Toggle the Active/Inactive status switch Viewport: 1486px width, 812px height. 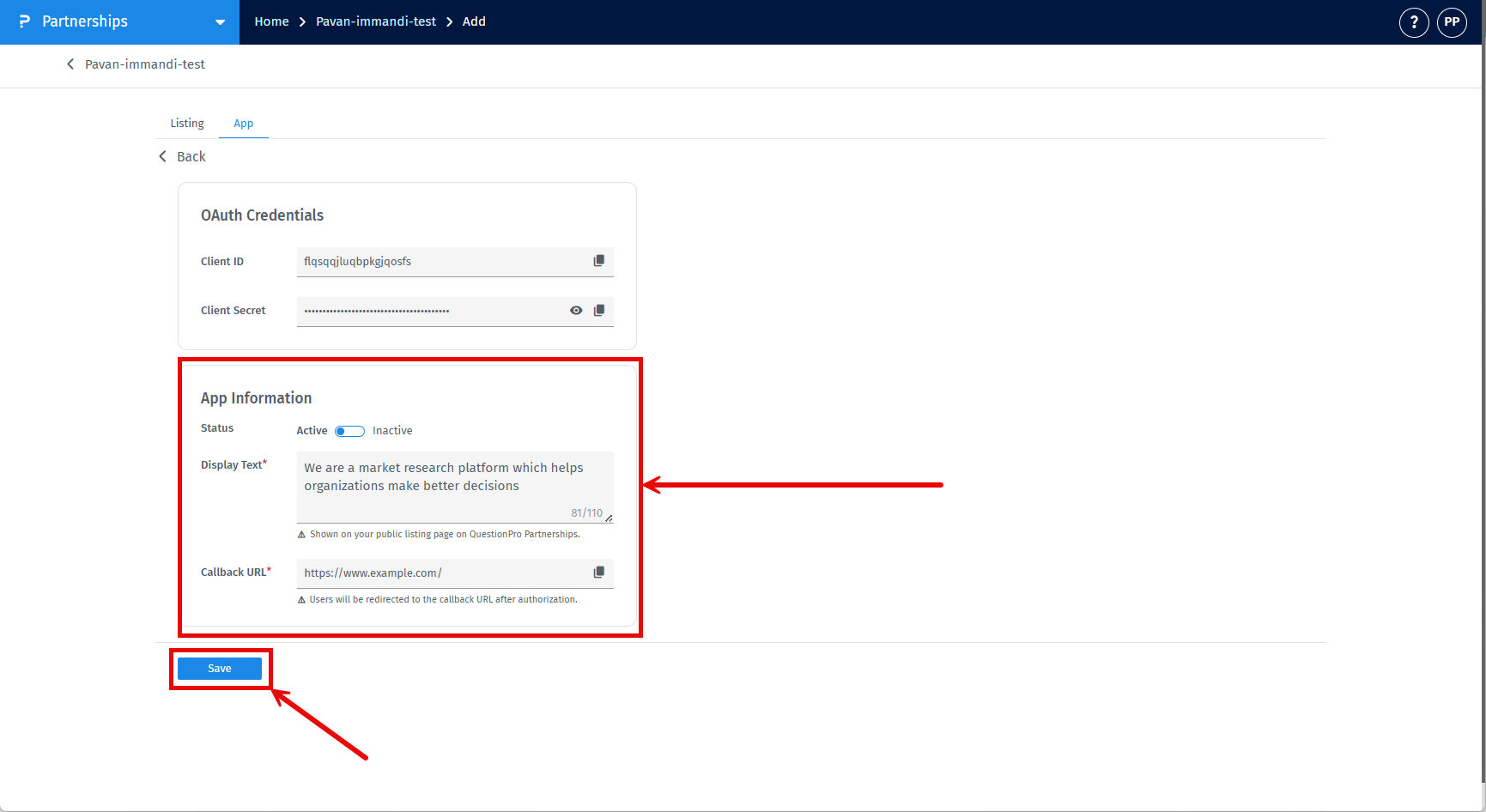click(349, 431)
